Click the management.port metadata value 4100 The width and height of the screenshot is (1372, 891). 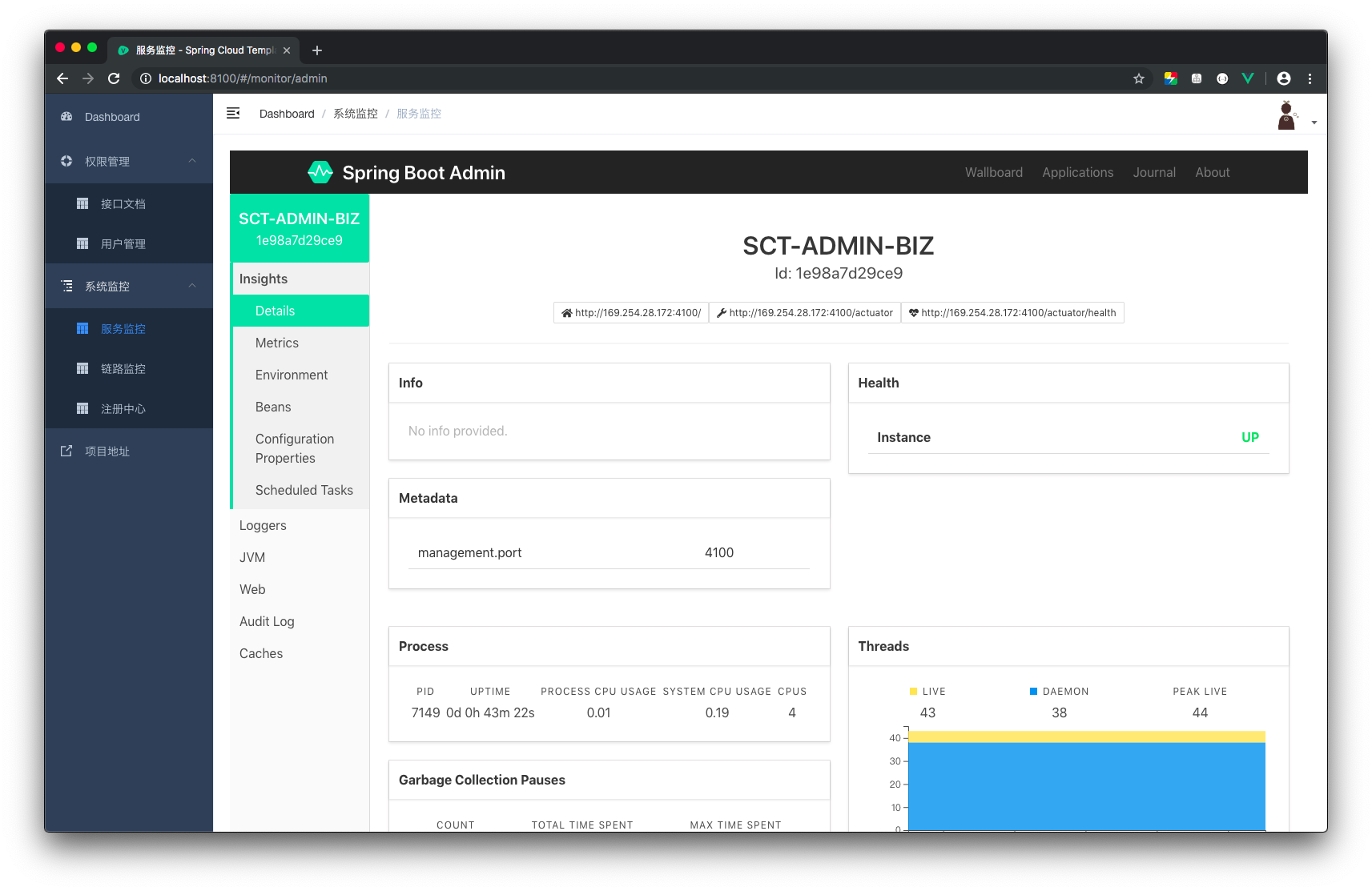pyautogui.click(x=719, y=552)
